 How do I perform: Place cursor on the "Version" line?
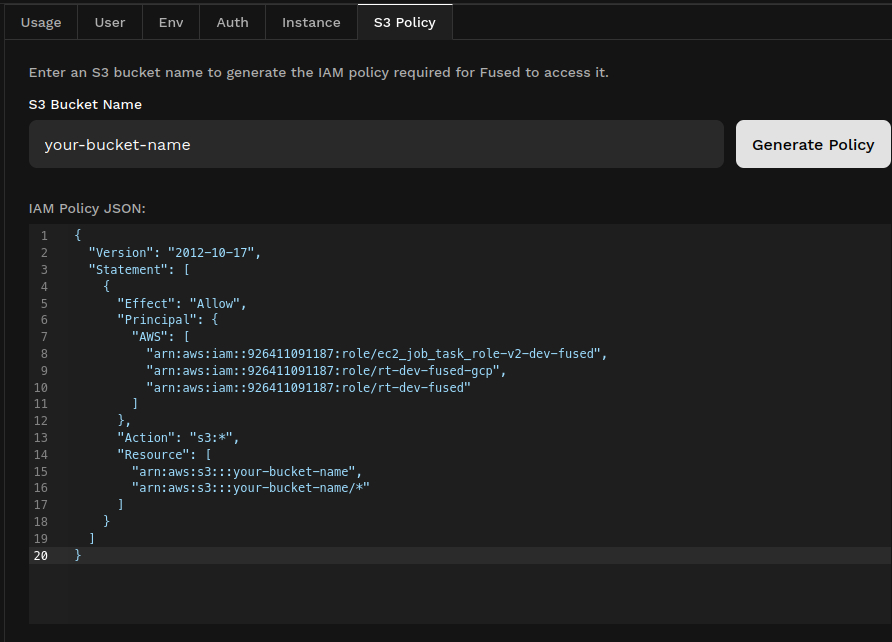[174, 253]
